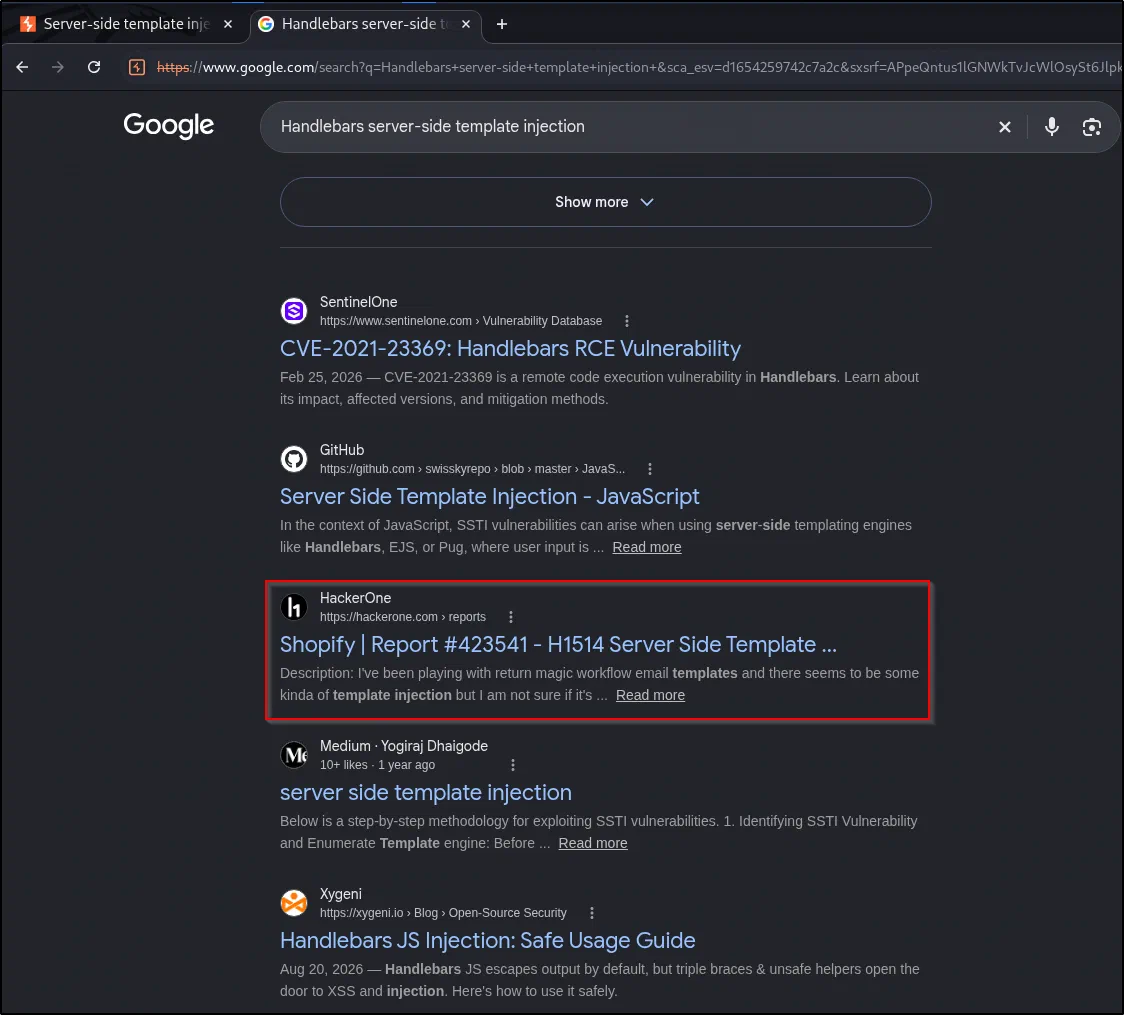Open the SentinelOne result options menu

click(627, 321)
